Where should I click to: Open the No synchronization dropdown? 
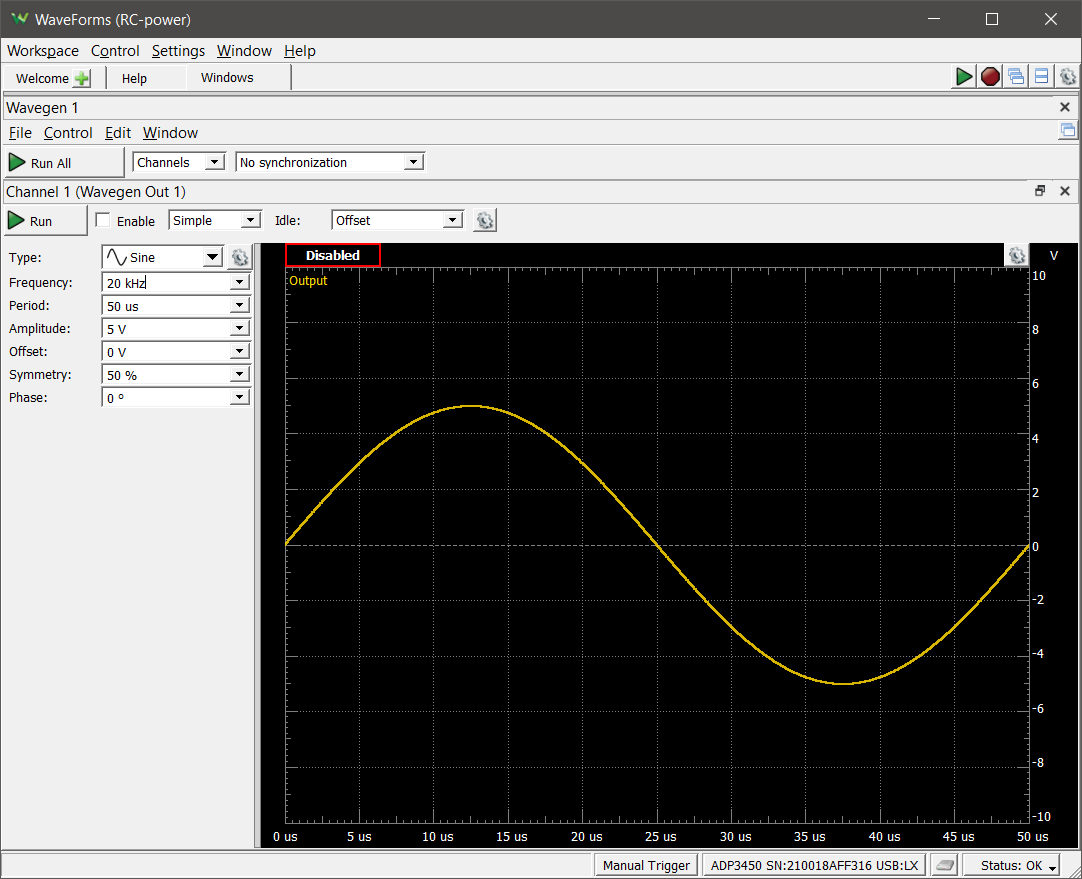pos(330,162)
